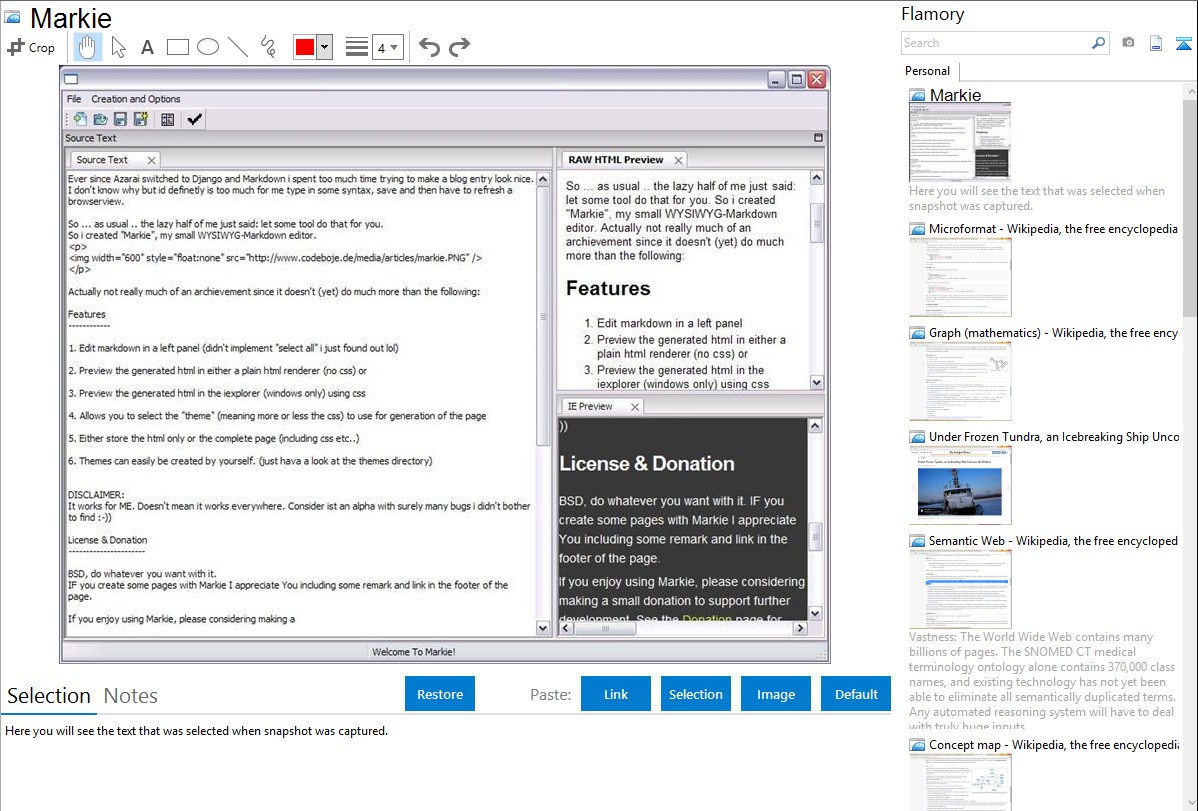Open the Markie snapshot thumbnail

960,143
